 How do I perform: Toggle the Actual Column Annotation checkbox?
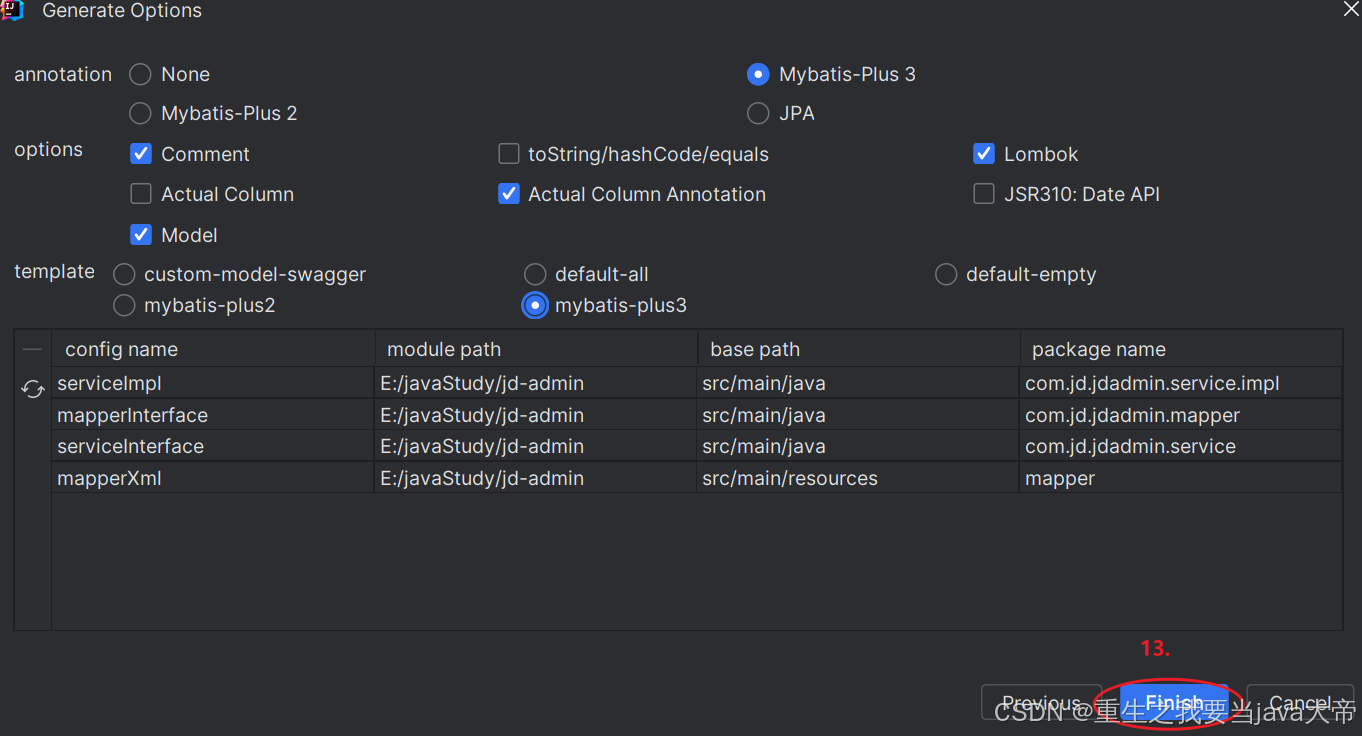coord(509,194)
